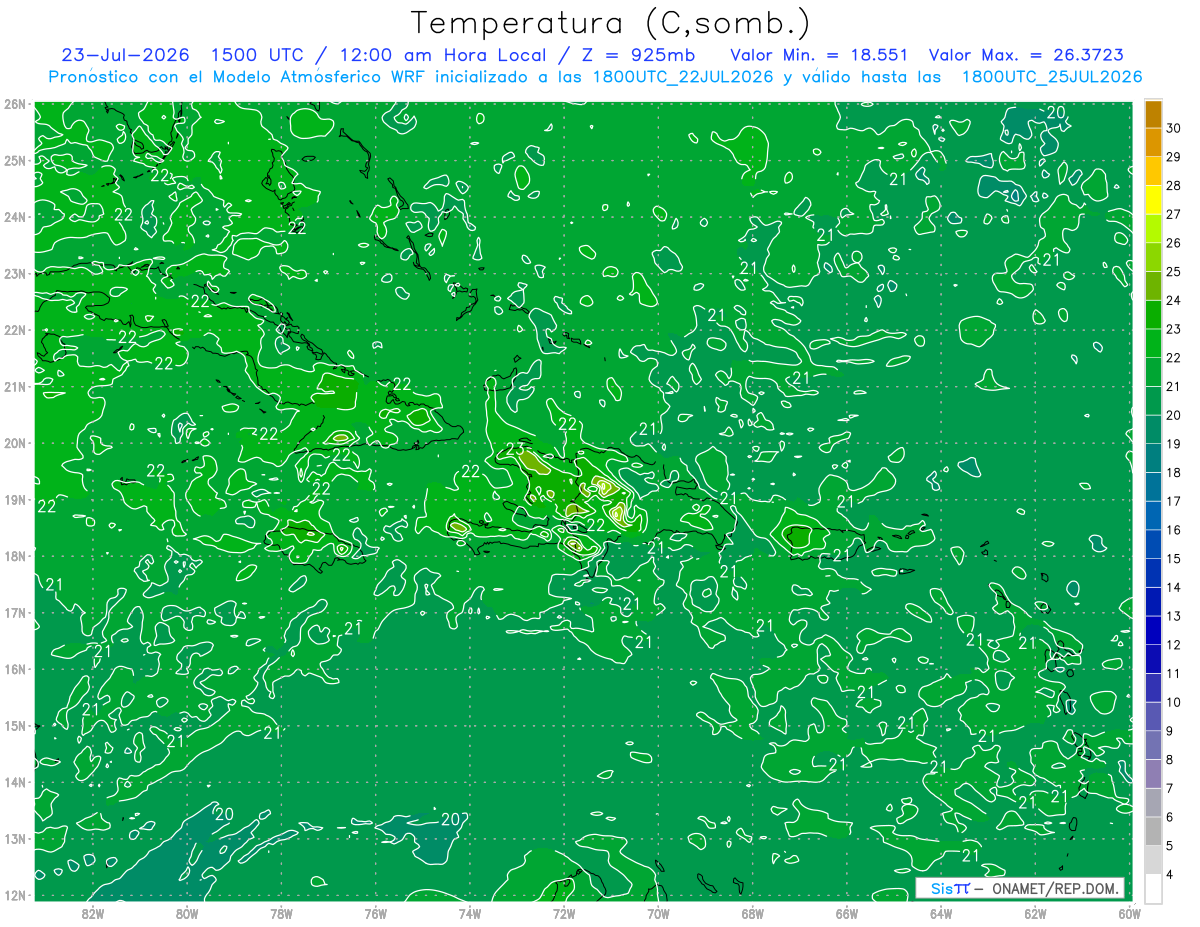Click the initialization time '1800UTC_22JUL2026'

(x=682, y=77)
